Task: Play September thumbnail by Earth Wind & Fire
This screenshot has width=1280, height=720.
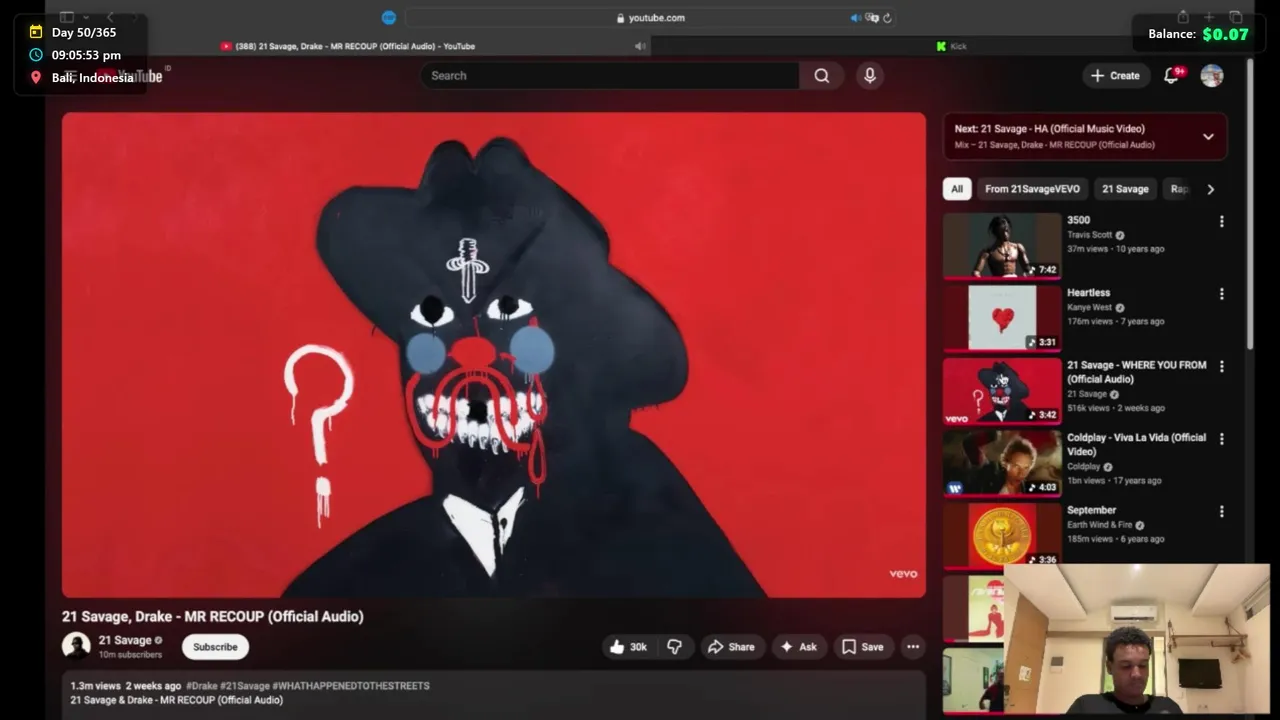Action: pos(1002,535)
